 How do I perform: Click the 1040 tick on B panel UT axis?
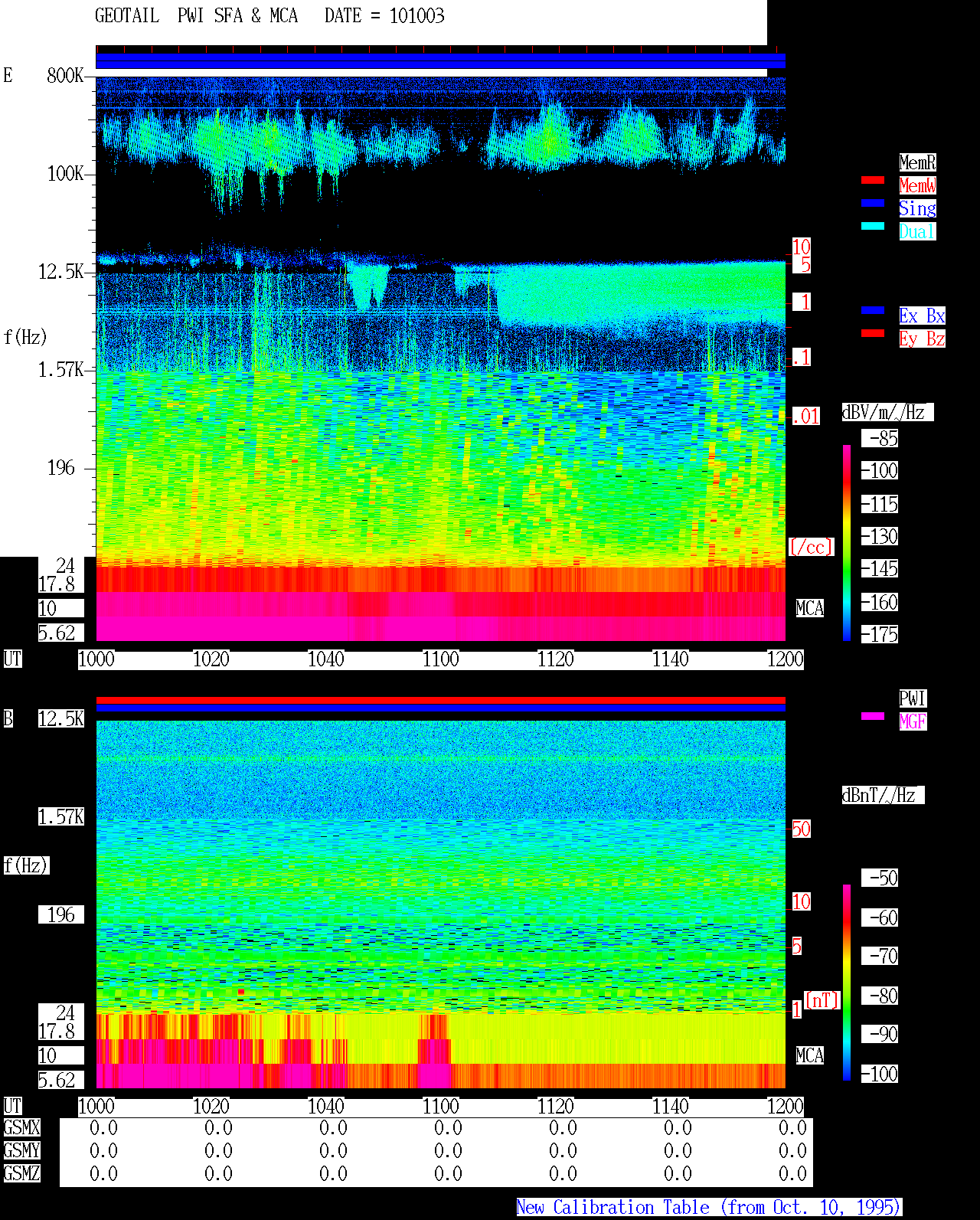[325, 1106]
